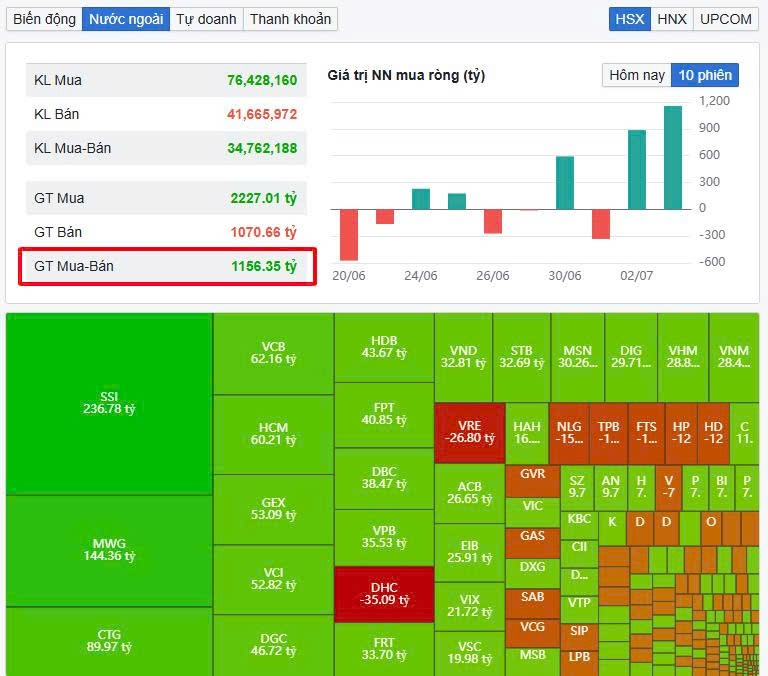The width and height of the screenshot is (768, 676).
Task: Click the VPB 35.53 tỷ tile
Action: (384, 537)
